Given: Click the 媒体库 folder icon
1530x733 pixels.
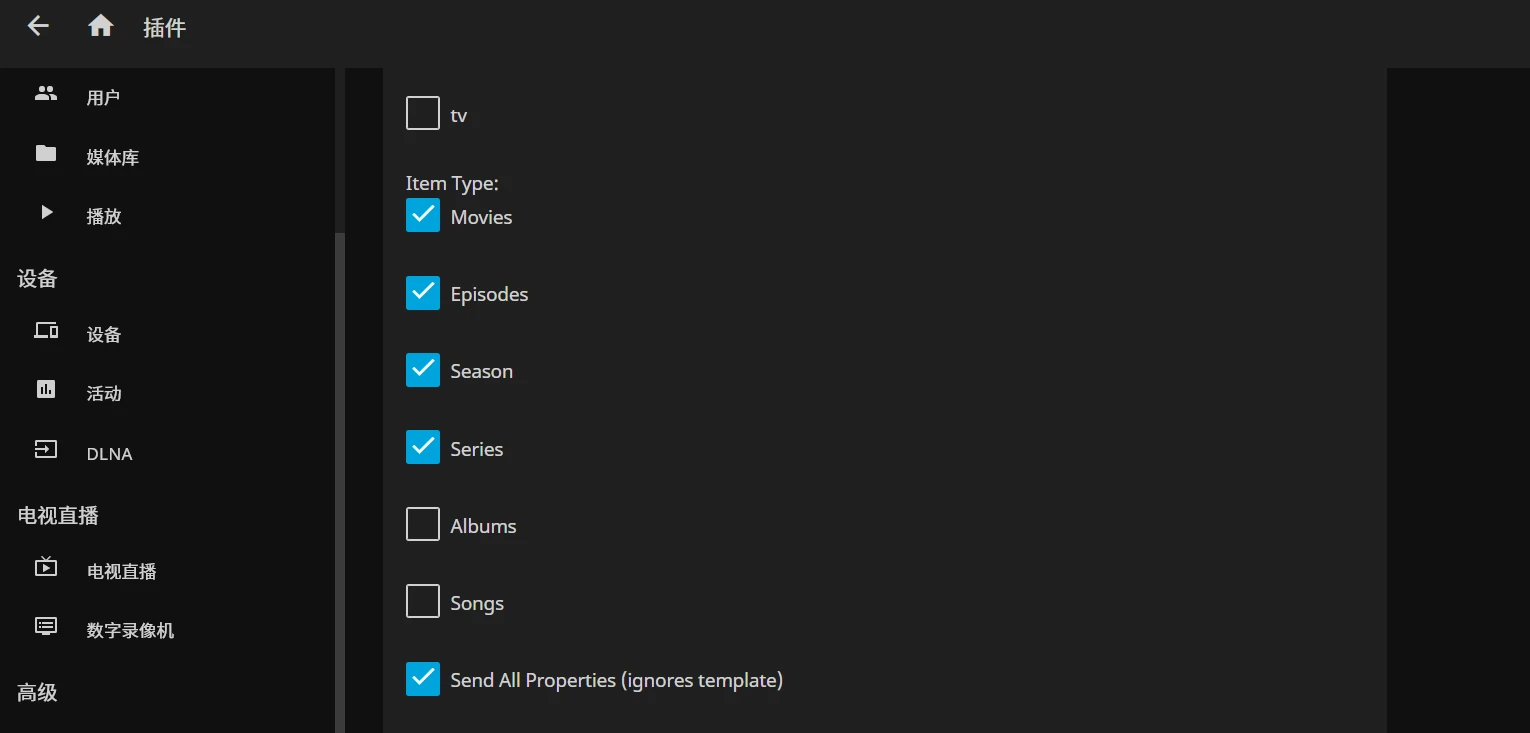Looking at the screenshot, I should 46,154.
